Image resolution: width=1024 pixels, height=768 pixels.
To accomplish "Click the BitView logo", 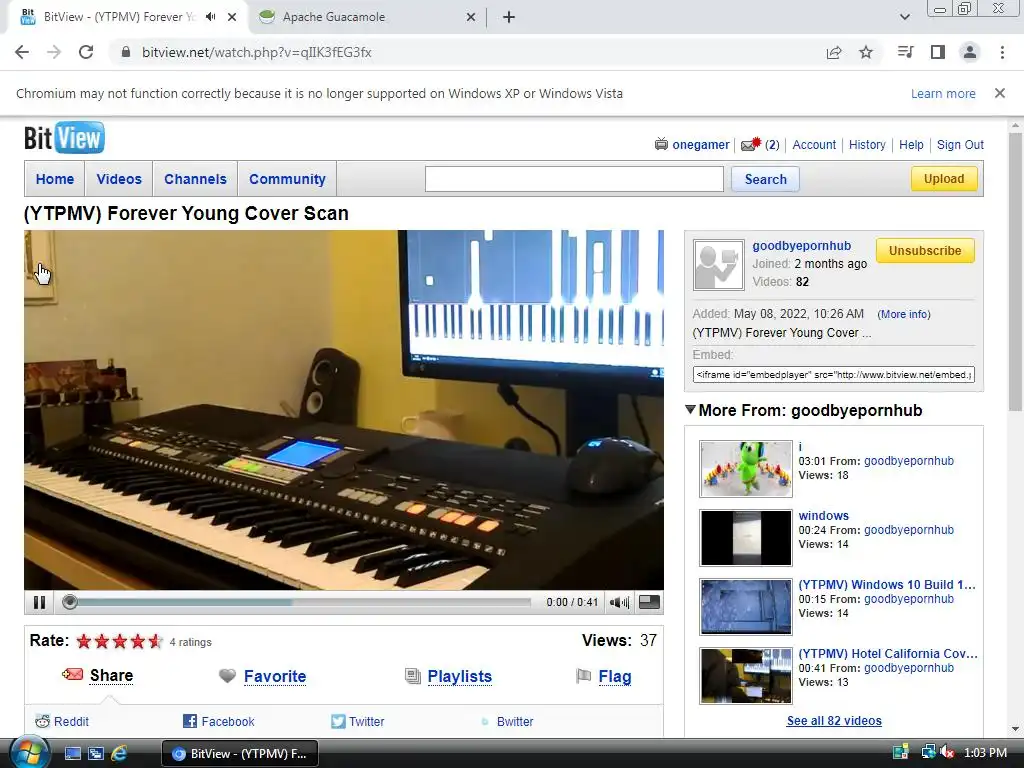I will [64, 138].
